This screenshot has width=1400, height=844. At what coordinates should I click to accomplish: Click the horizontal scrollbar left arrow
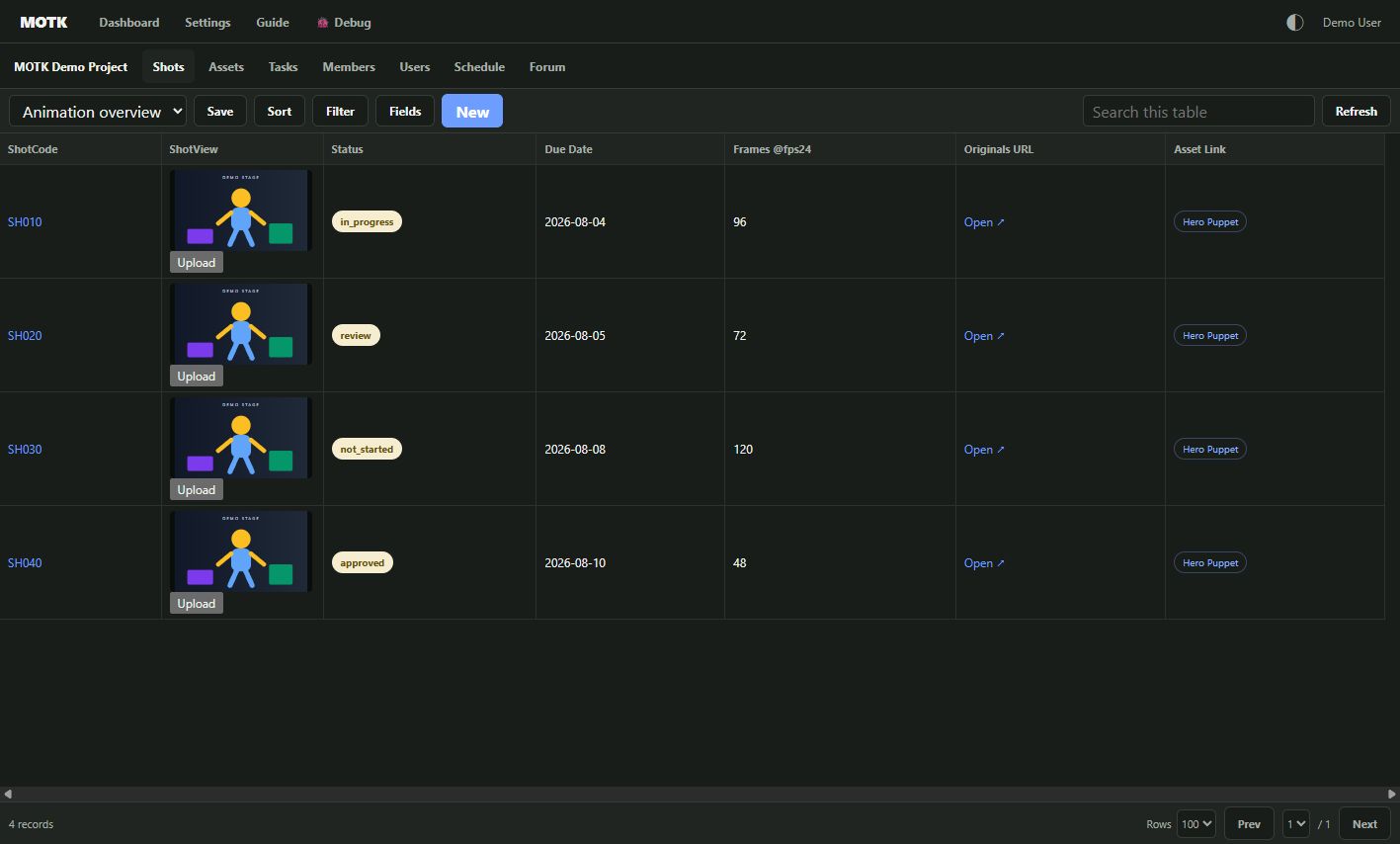click(8, 794)
